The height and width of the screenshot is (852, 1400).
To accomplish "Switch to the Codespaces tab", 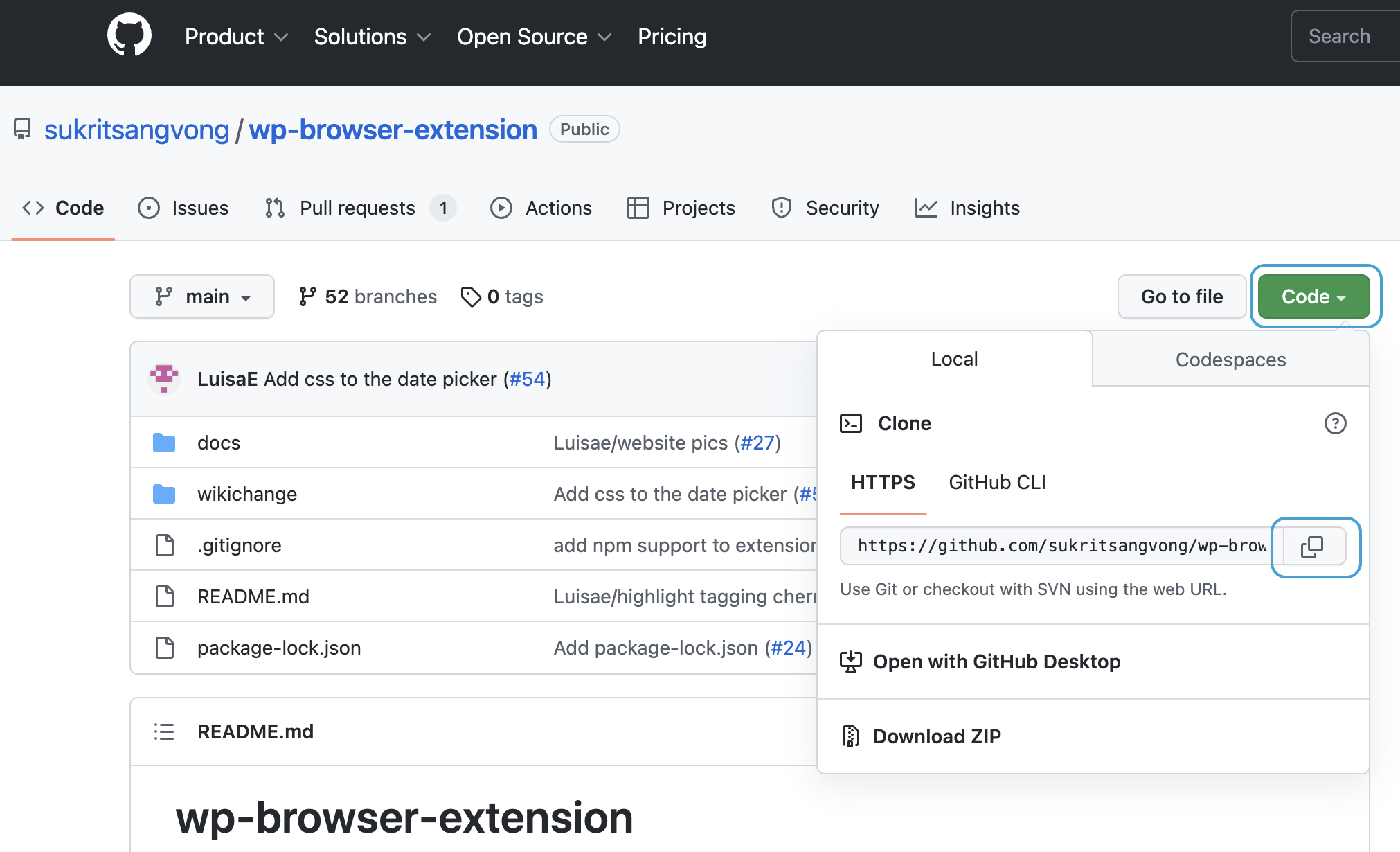I will pos(1230,360).
